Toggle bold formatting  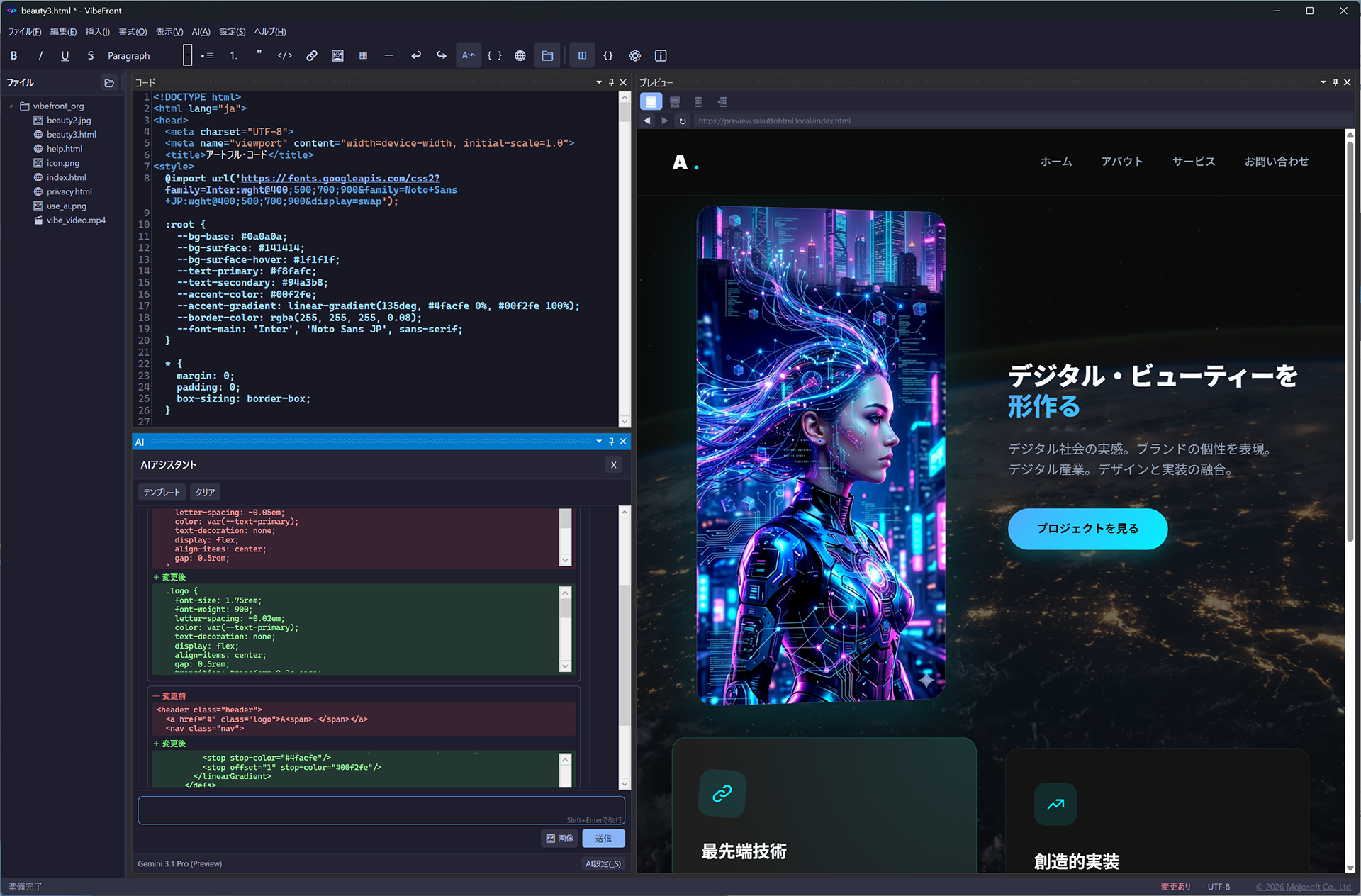(x=13, y=55)
